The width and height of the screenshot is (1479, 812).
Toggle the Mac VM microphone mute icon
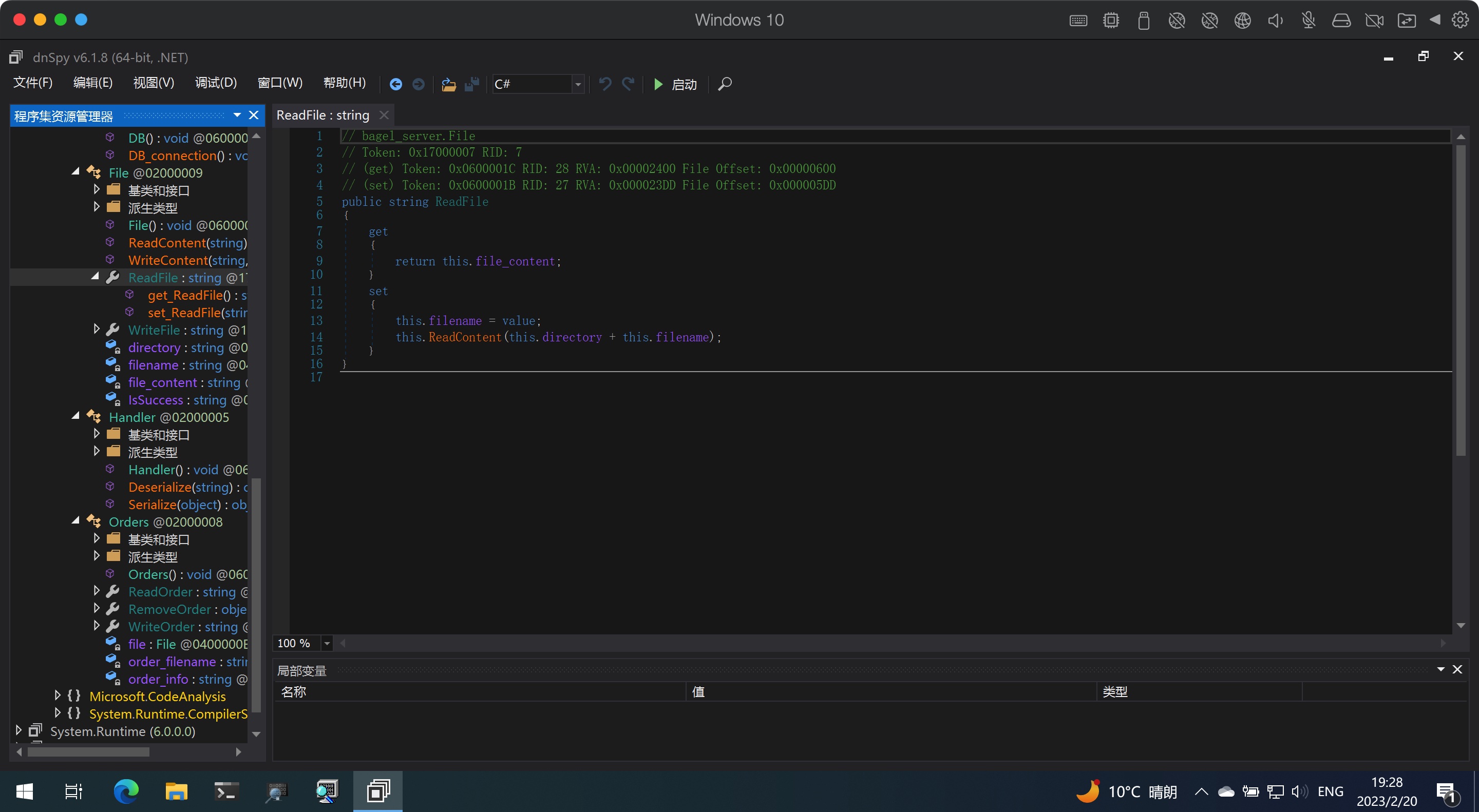1309,21
